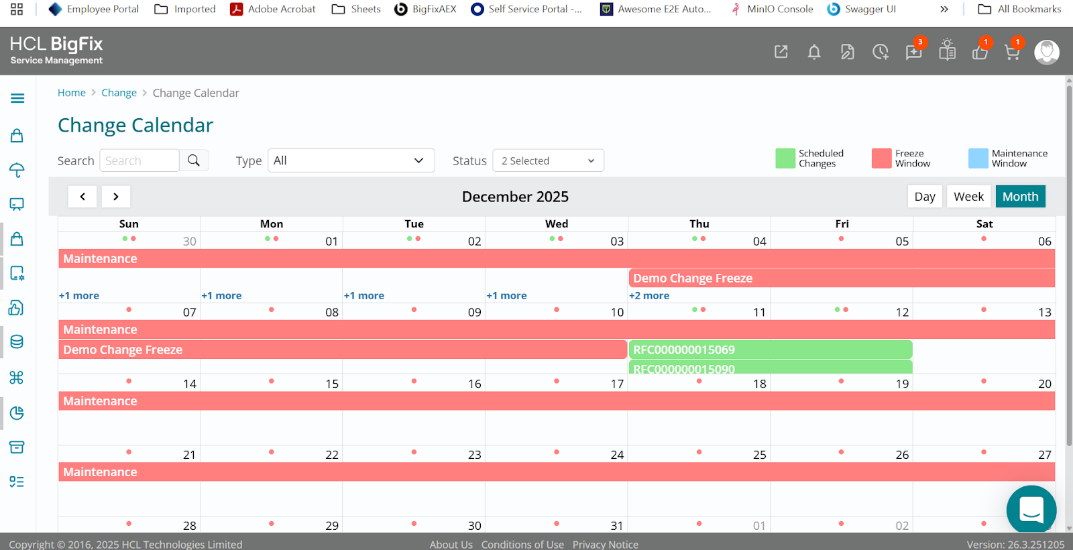Open the About Us footer link
Viewport: 1073px width, 550px height.
(x=451, y=545)
